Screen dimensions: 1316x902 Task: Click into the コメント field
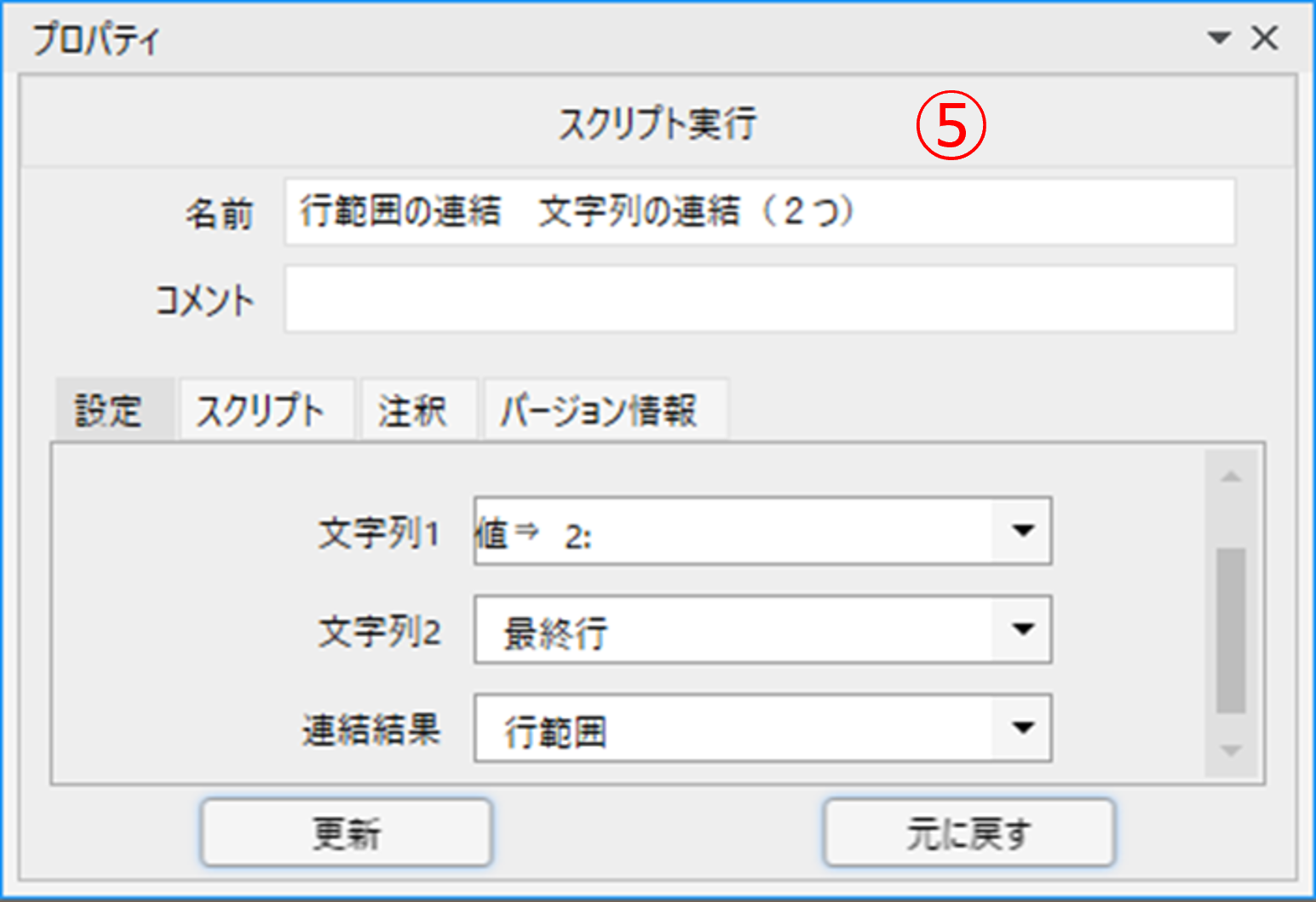pos(758,300)
